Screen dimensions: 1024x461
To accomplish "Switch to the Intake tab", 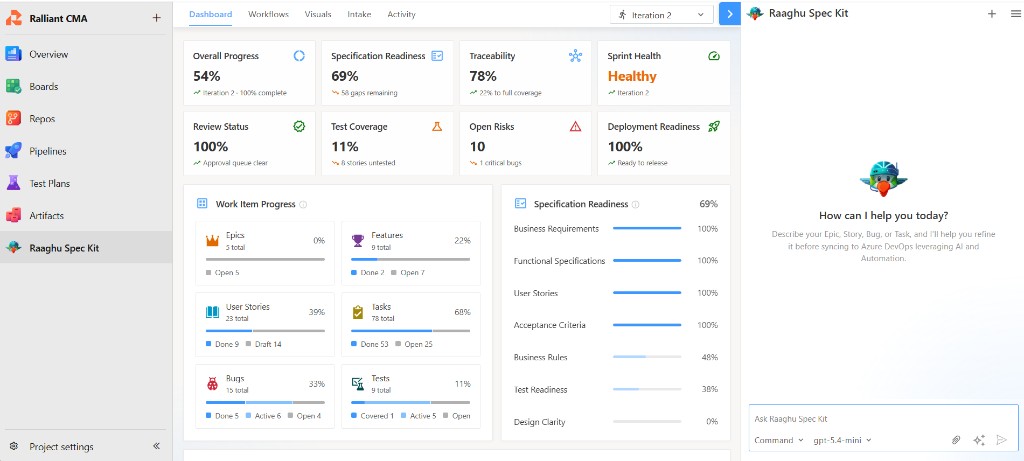I will pyautogui.click(x=359, y=14).
